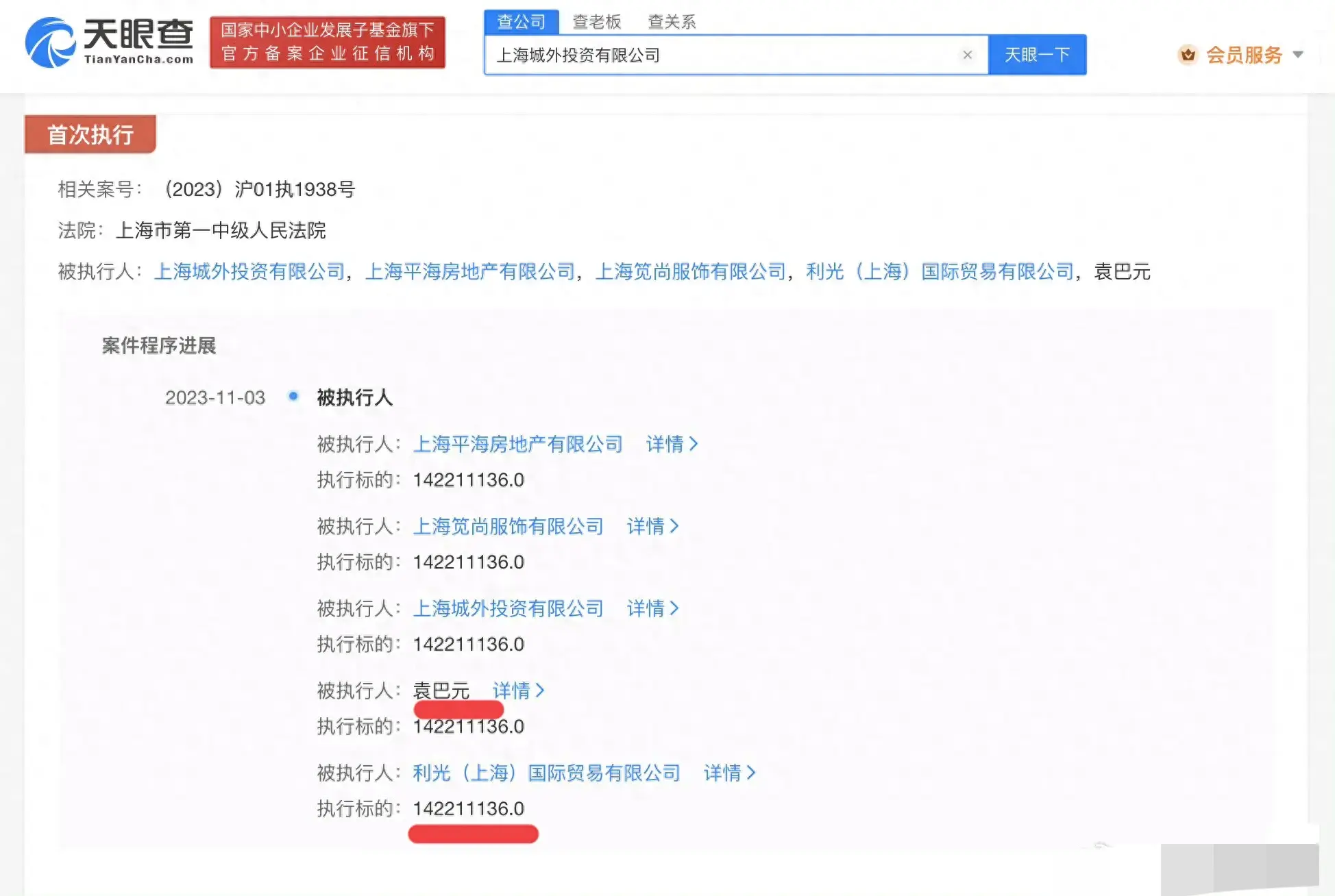1335x896 pixels.
Task: Click the 2023-11-03 date text
Action: 215,397
